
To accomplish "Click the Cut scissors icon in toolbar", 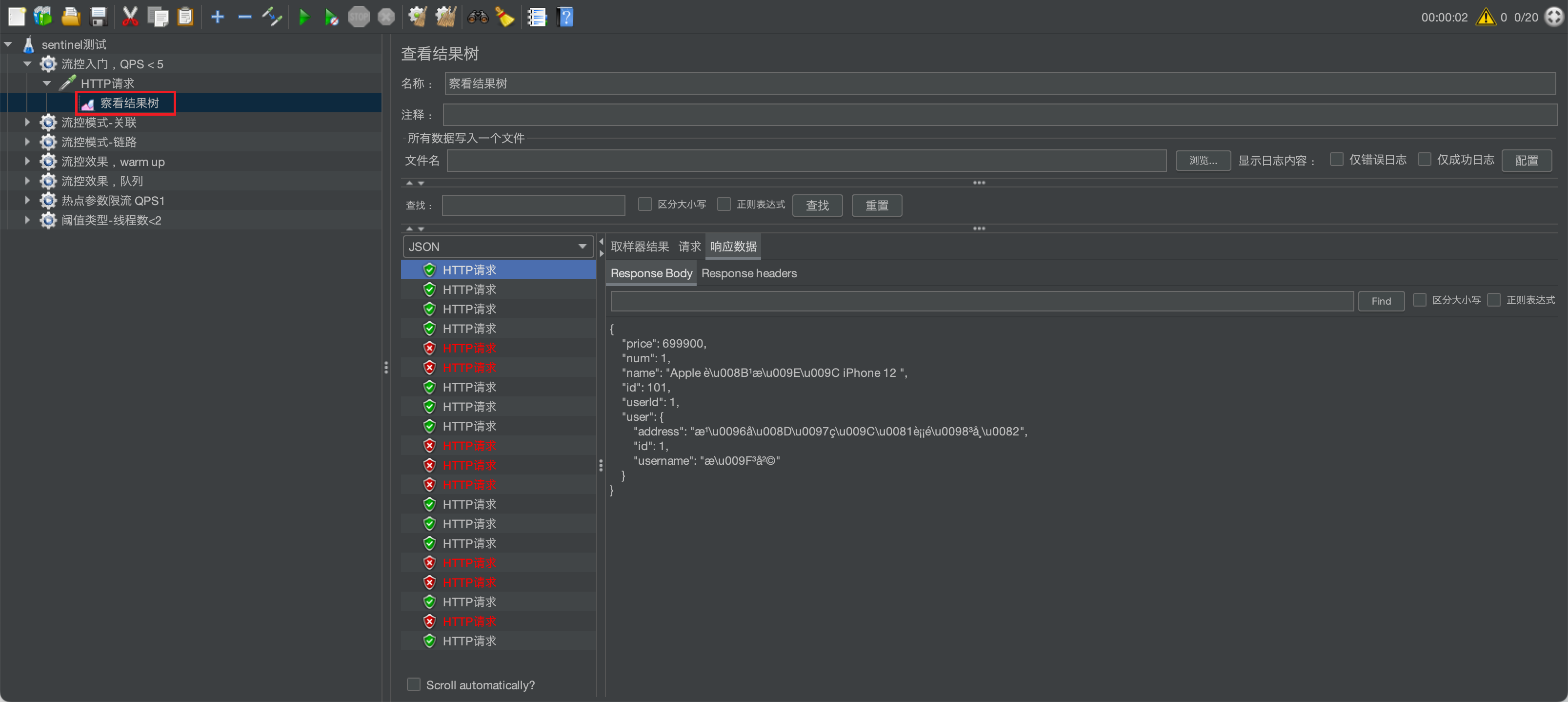I will pos(130,17).
